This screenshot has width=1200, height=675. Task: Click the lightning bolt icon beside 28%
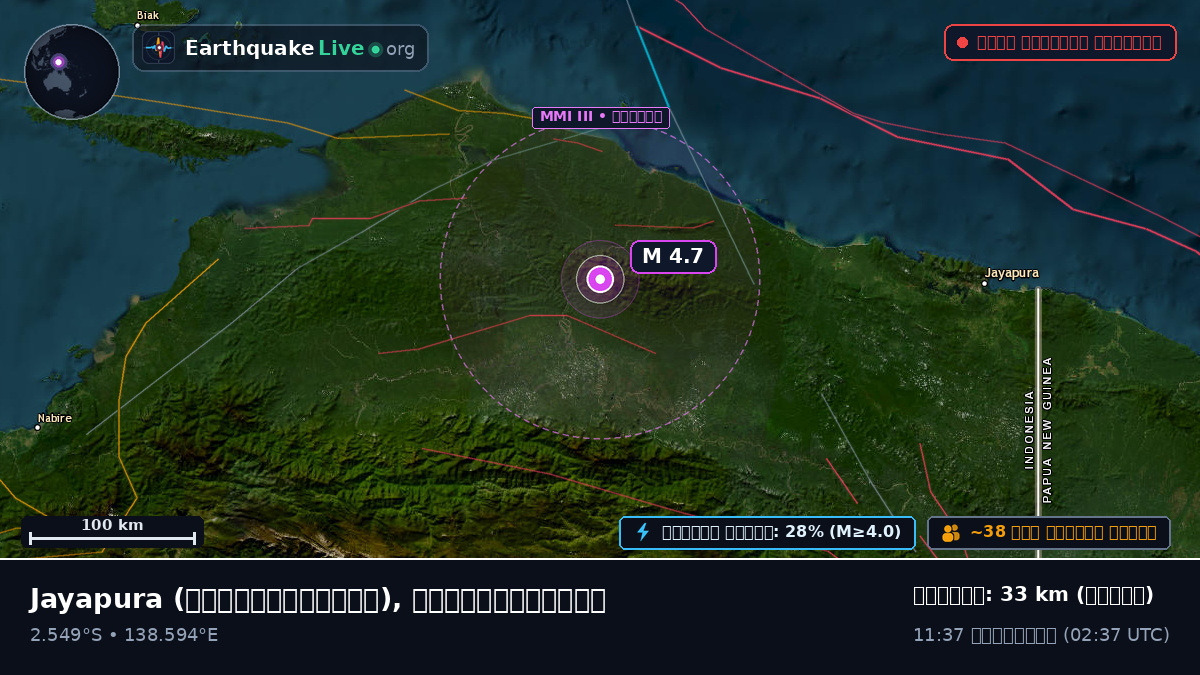[x=643, y=532]
